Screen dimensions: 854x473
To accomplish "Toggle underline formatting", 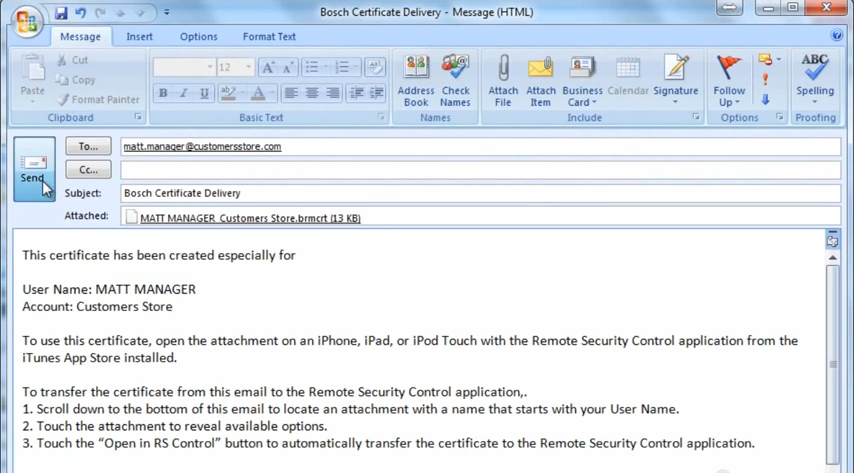I will (x=204, y=93).
